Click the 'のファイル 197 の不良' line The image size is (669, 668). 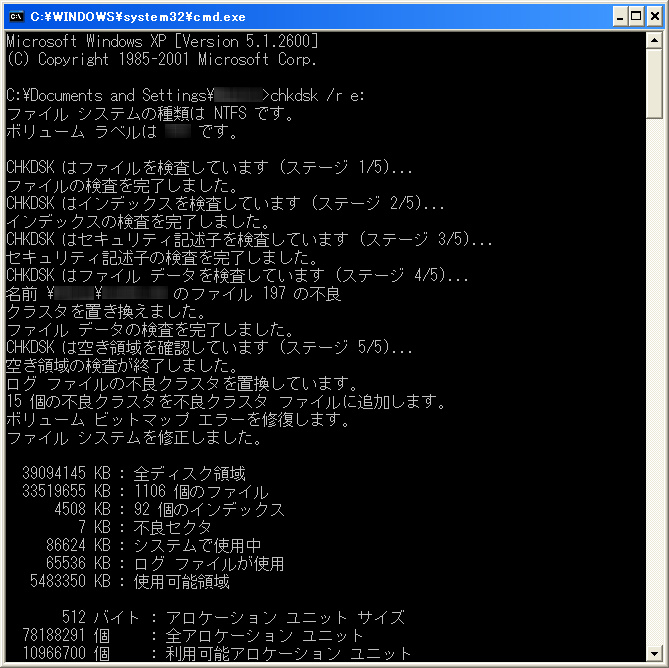pyautogui.click(x=174, y=294)
